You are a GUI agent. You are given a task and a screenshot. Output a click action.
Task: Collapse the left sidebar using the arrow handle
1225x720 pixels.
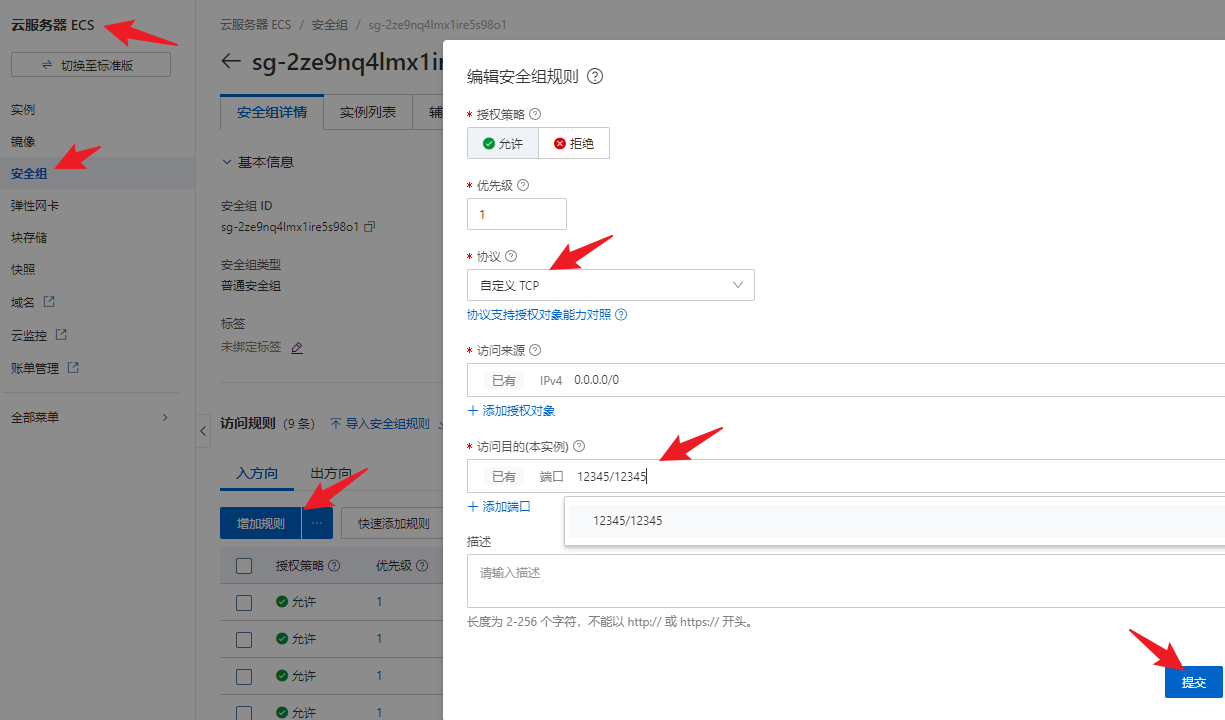(x=204, y=431)
